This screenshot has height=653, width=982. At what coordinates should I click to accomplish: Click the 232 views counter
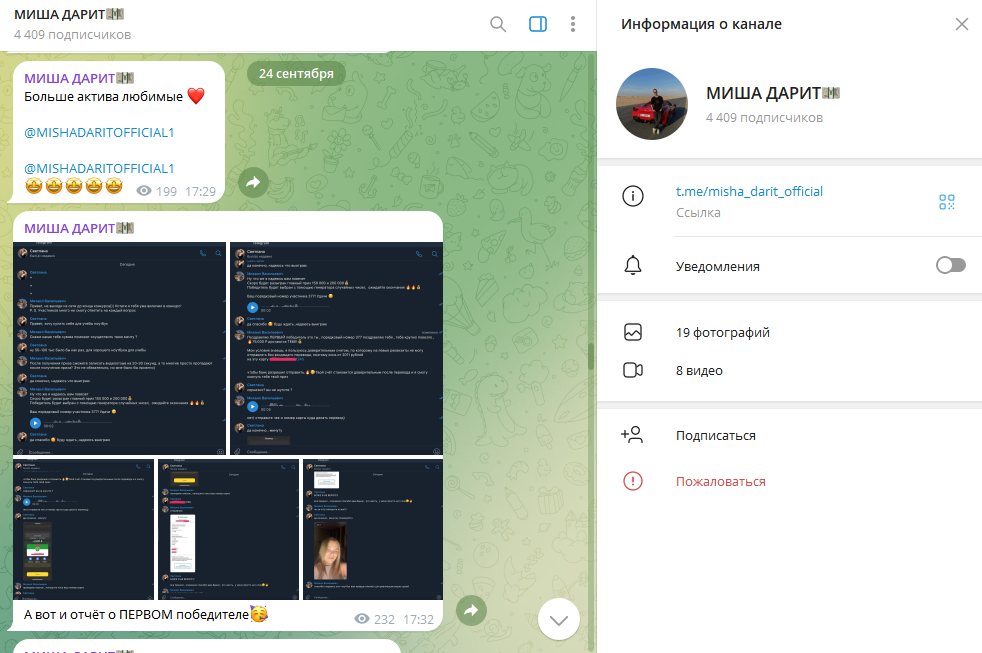click(375, 619)
